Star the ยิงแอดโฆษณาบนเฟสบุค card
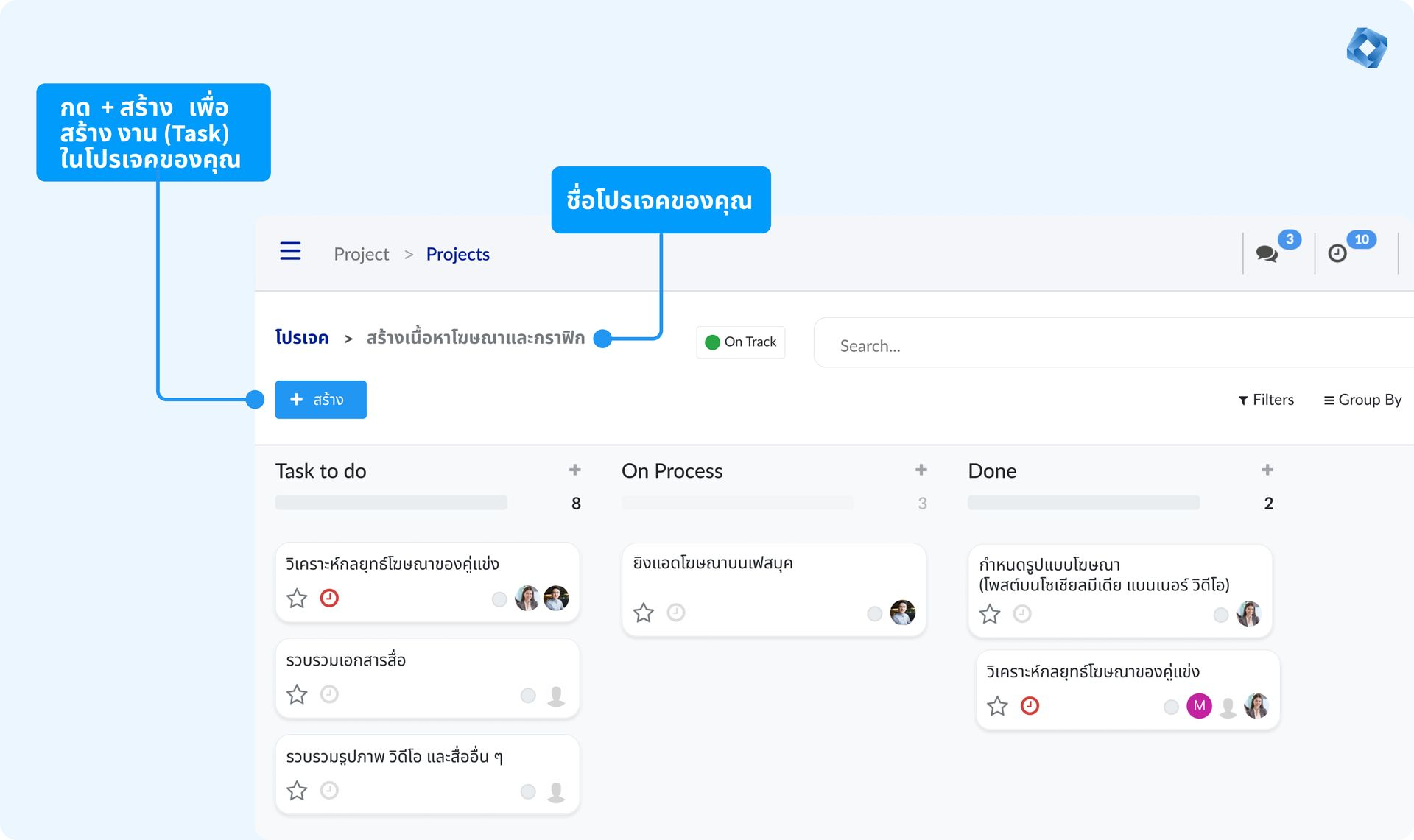Image resolution: width=1414 pixels, height=840 pixels. (x=644, y=613)
